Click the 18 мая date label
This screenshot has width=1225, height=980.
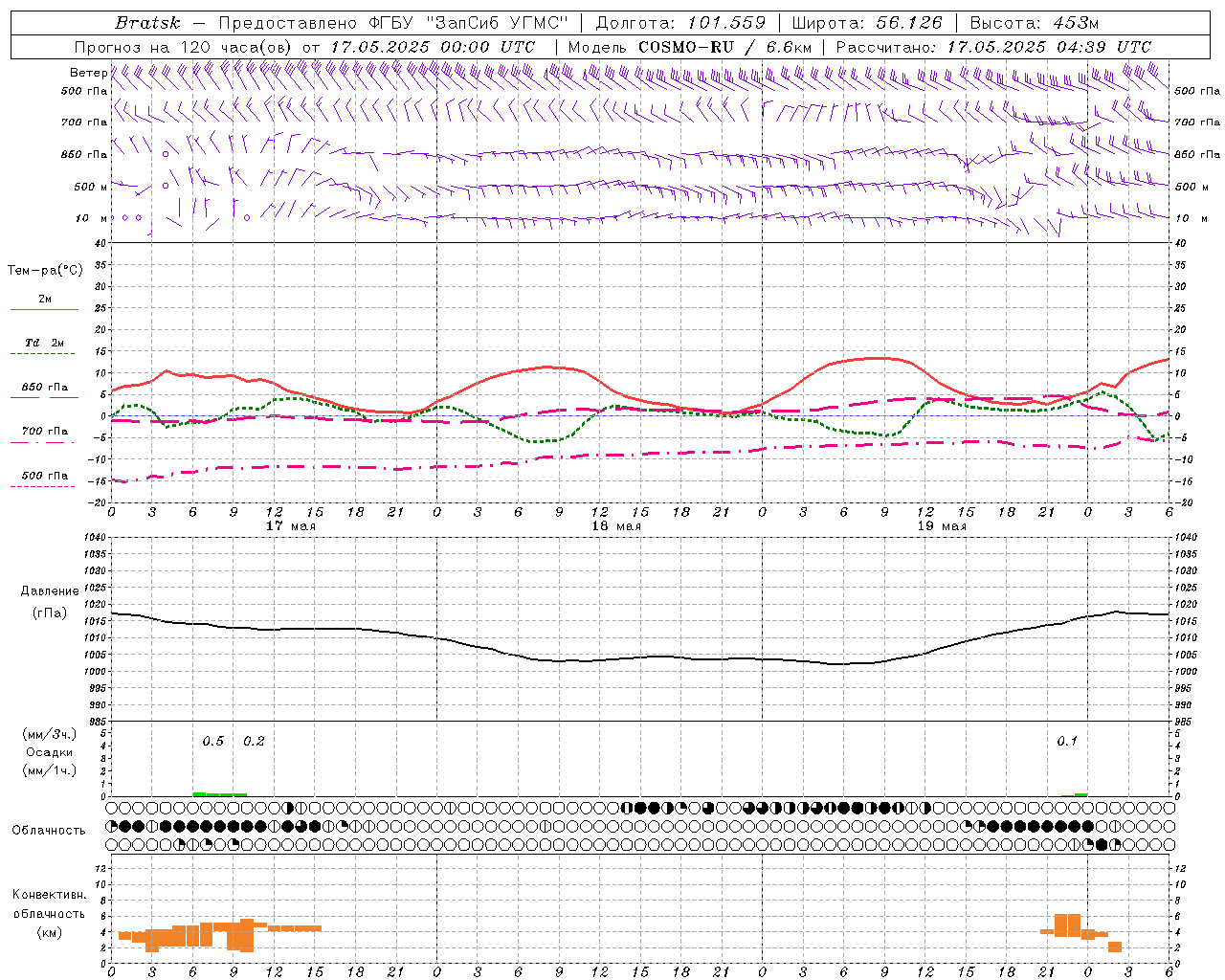pyautogui.click(x=616, y=526)
